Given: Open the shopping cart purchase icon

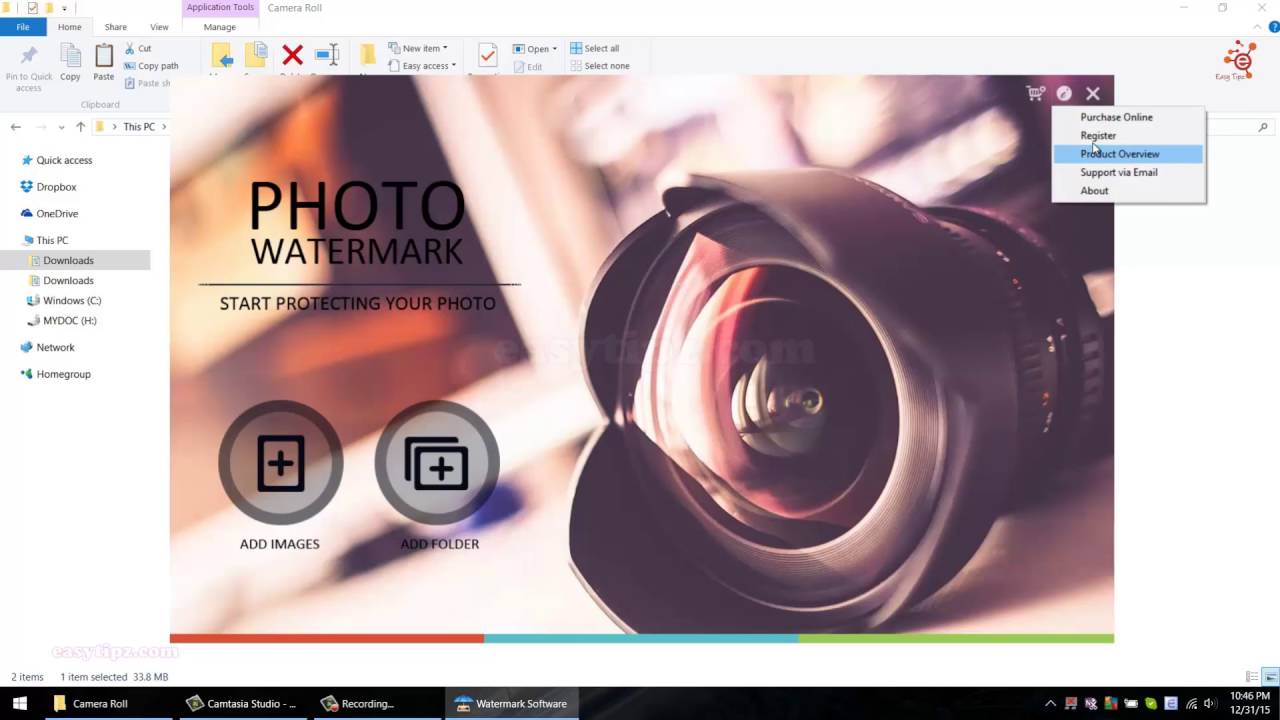Looking at the screenshot, I should [1035, 93].
